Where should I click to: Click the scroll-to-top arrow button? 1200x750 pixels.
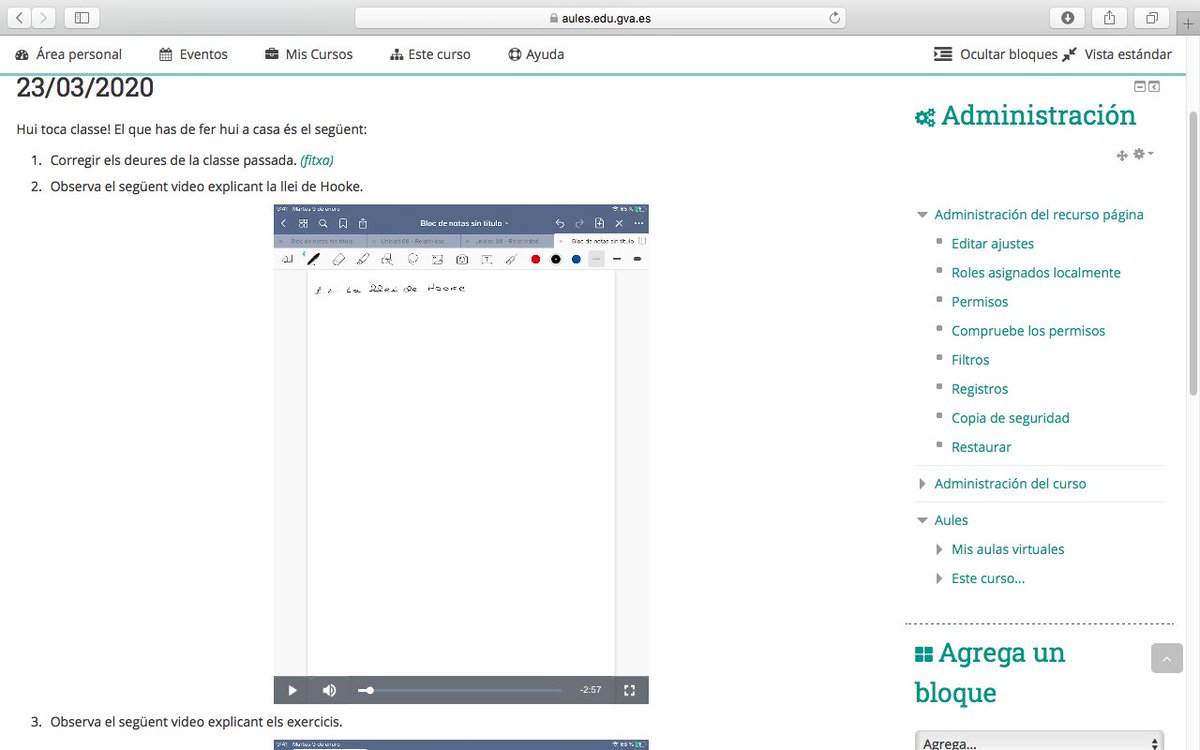point(1167,658)
